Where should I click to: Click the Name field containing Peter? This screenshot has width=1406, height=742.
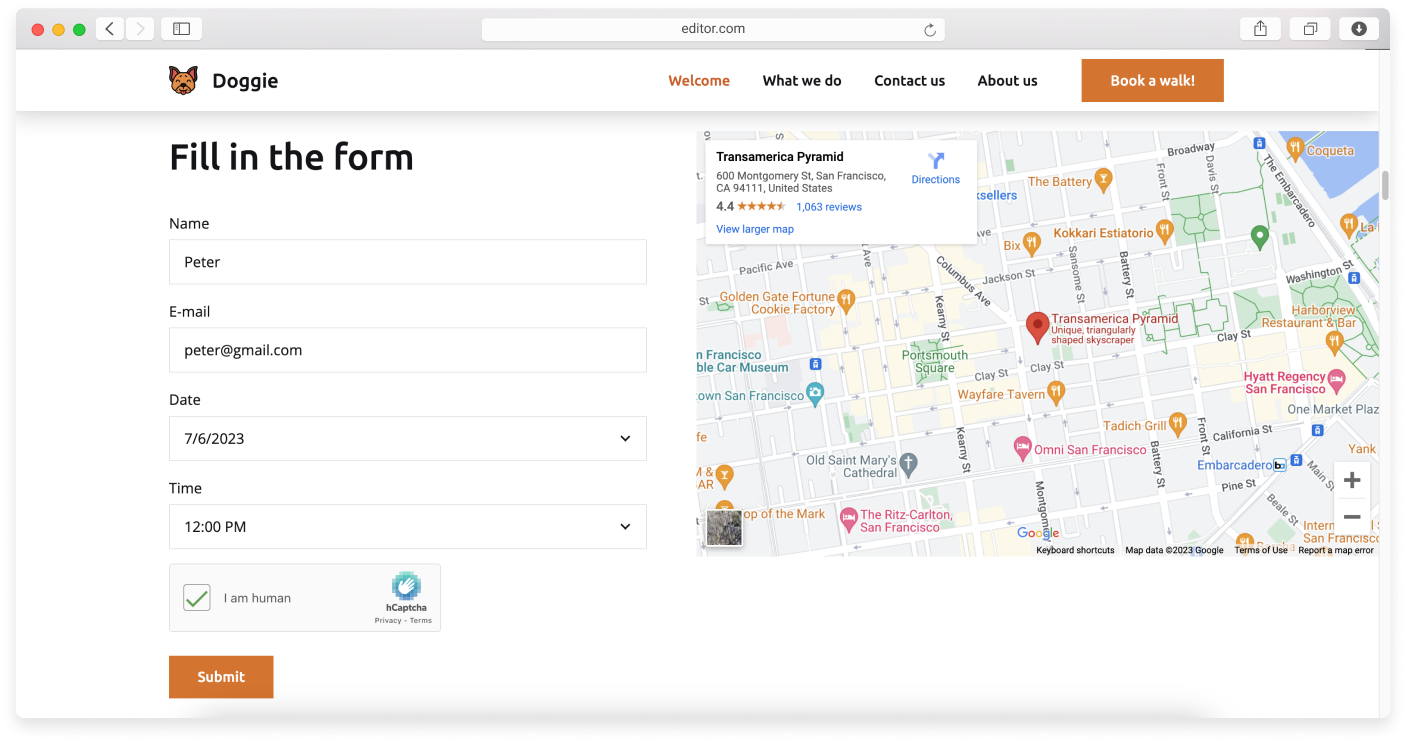408,262
